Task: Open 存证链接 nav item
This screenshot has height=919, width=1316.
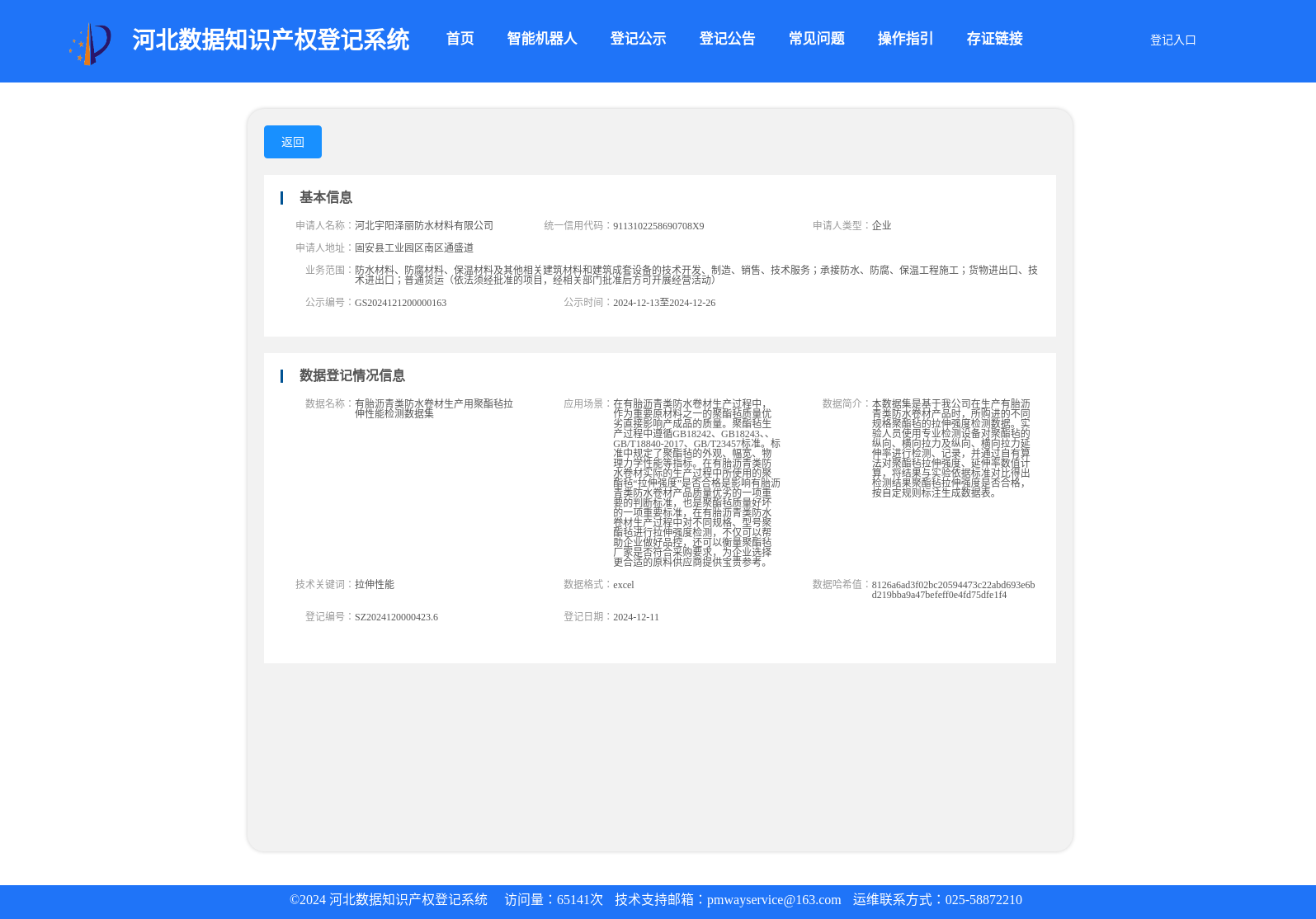Action: pyautogui.click(x=994, y=39)
